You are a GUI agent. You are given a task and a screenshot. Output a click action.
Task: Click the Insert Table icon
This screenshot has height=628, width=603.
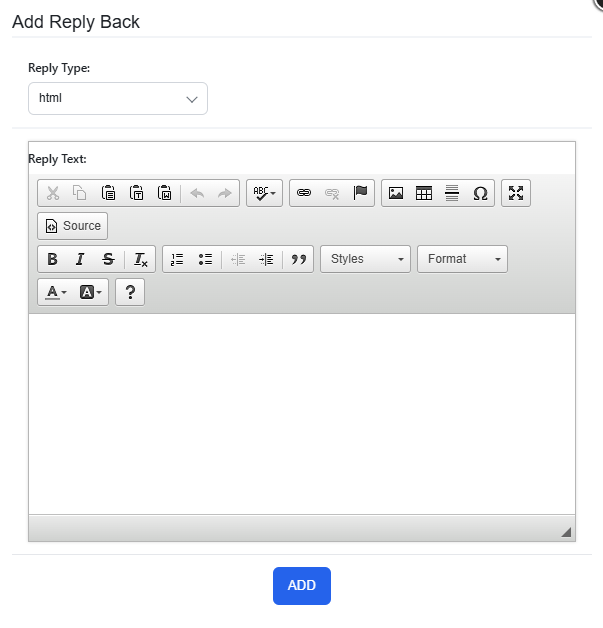424,193
